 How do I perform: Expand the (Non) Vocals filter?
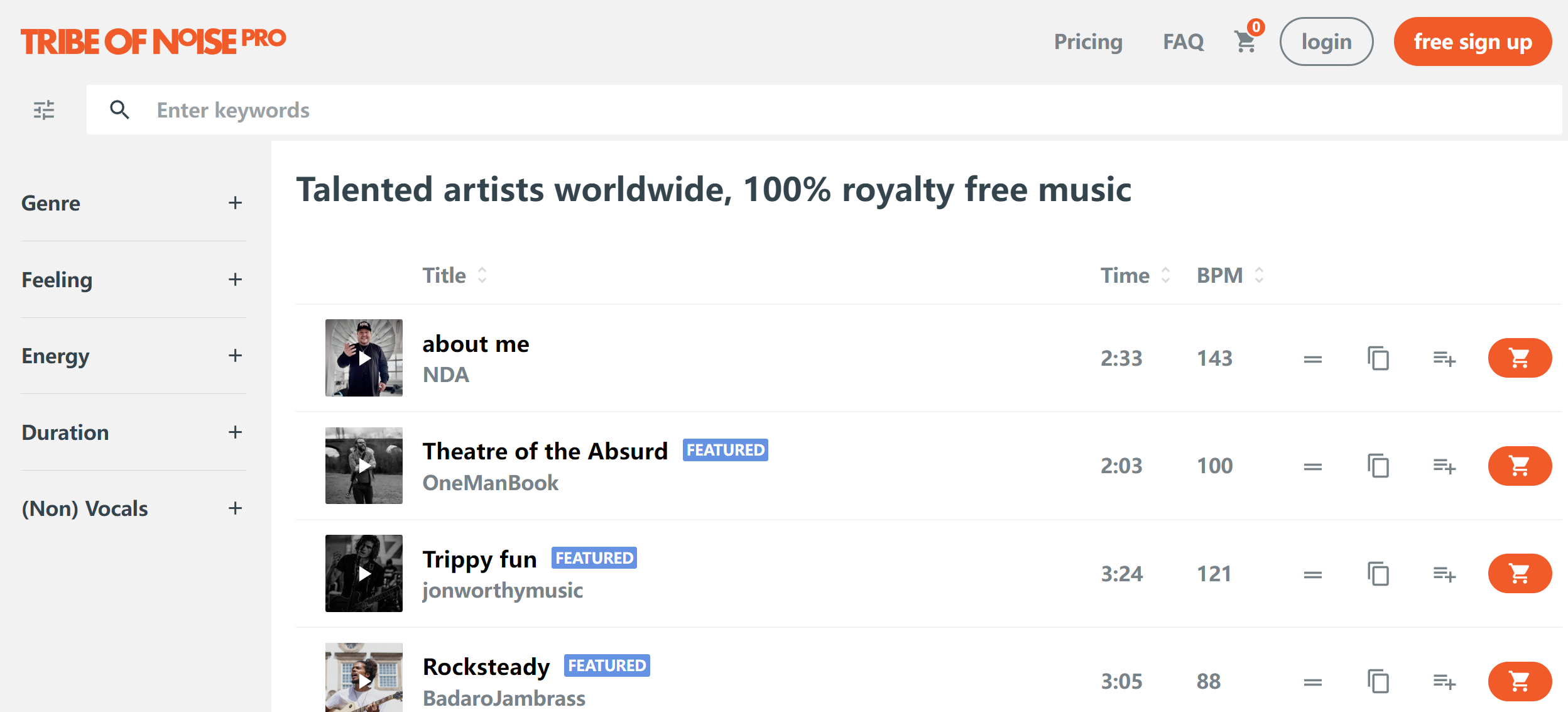point(235,508)
